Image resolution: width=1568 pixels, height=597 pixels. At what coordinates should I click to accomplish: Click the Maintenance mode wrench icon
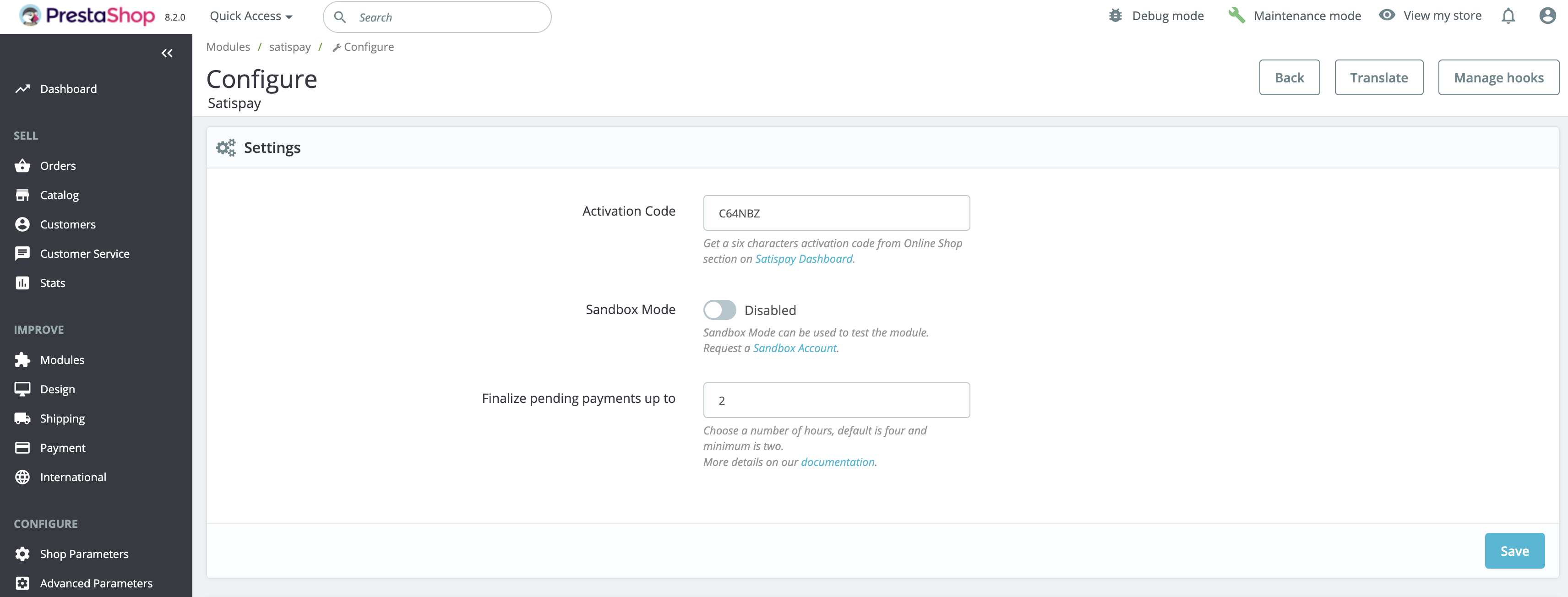pyautogui.click(x=1236, y=16)
